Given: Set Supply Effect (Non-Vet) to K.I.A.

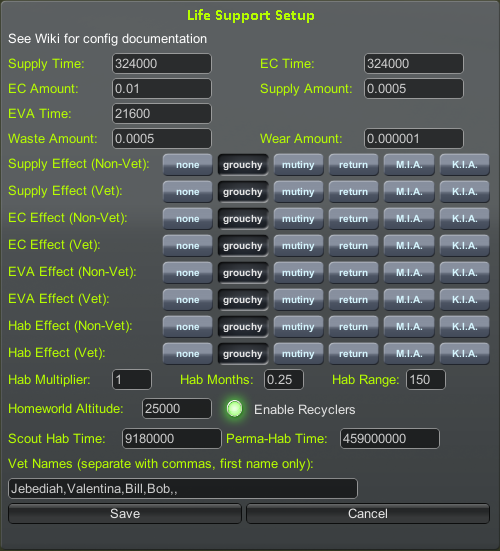Looking at the screenshot, I should click(x=465, y=164).
